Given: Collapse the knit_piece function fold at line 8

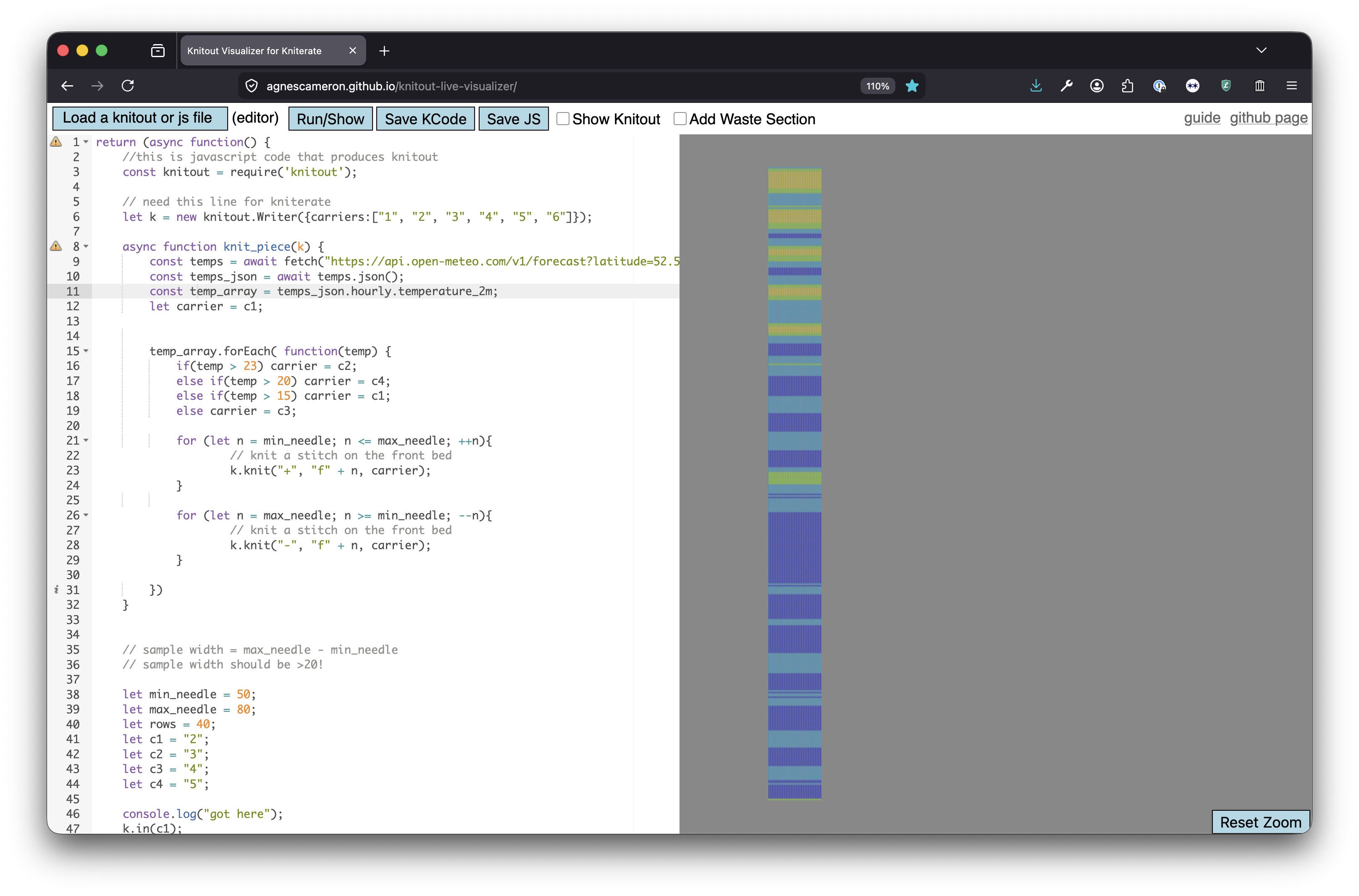Looking at the screenshot, I should tap(86, 246).
